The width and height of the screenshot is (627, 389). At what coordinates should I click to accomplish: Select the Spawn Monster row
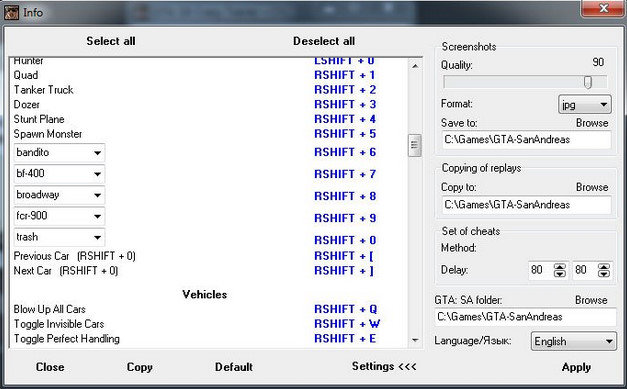48,134
